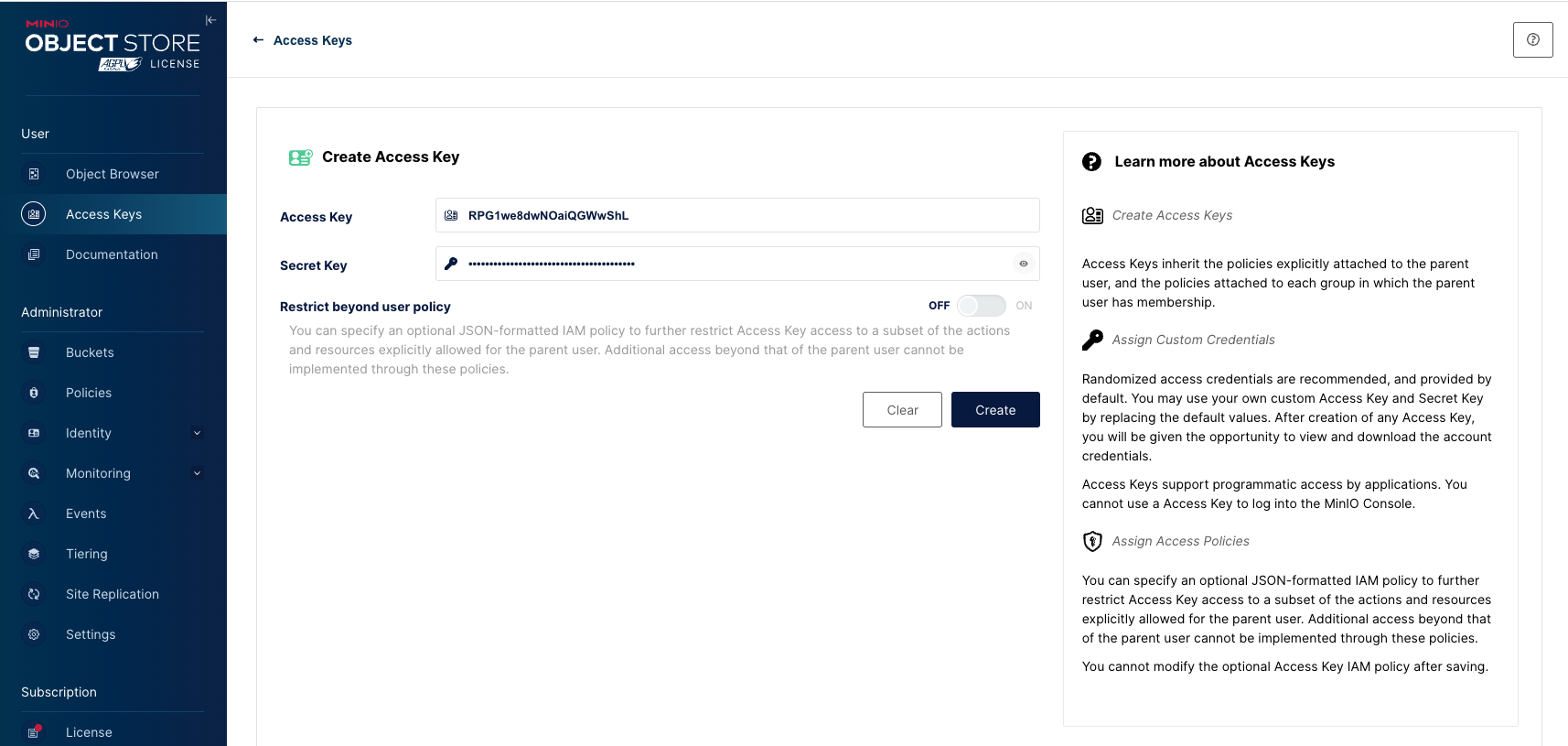Click the Events lambda icon
The image size is (1568, 746).
(x=34, y=514)
